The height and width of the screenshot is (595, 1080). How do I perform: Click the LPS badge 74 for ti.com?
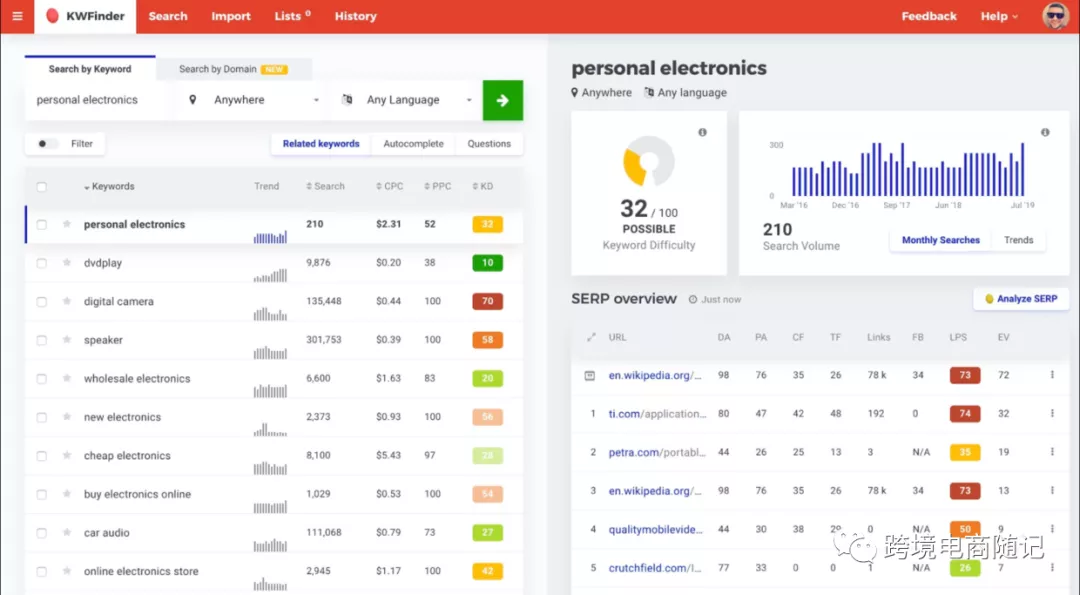[965, 414]
